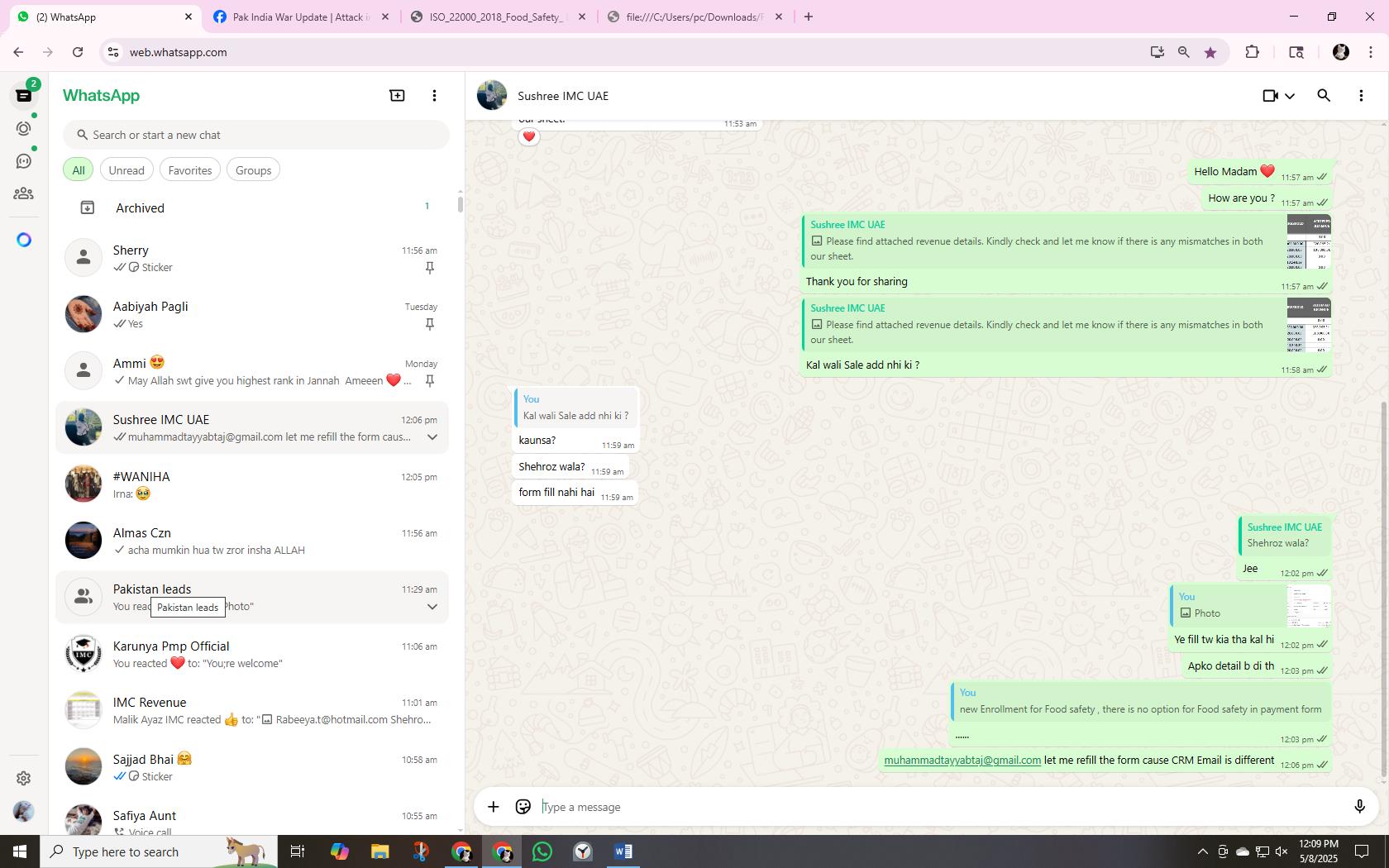Open the Status icon in the left sidebar
The width and height of the screenshot is (1389, 868).
[x=24, y=128]
